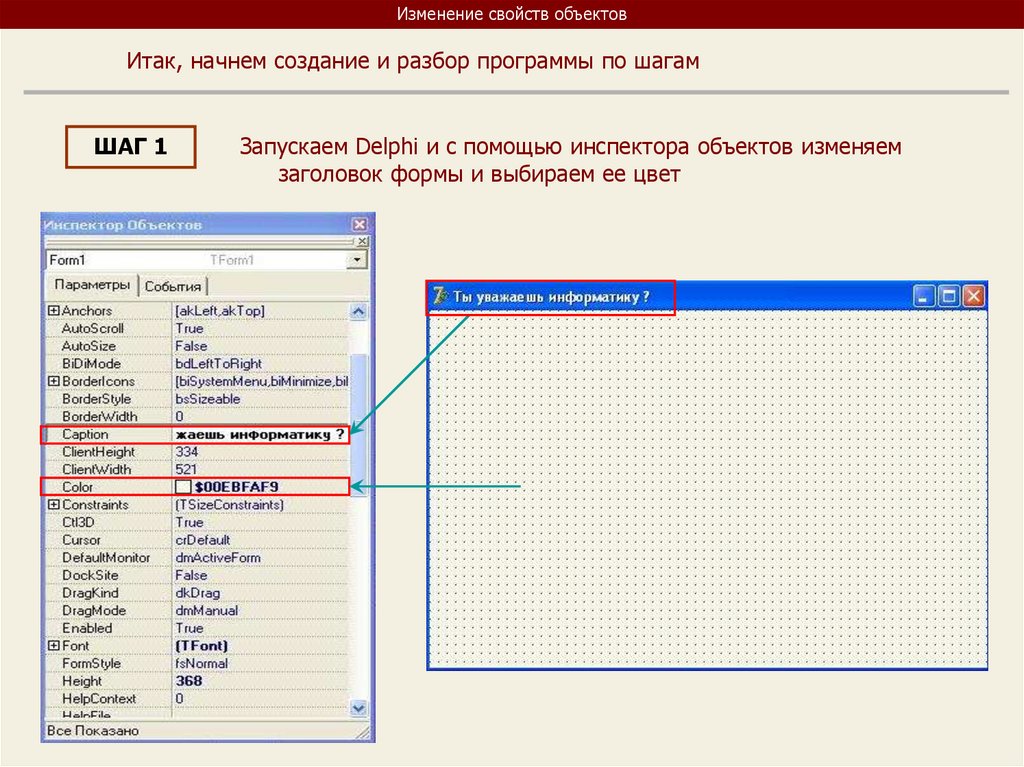Open the Form1 object selector dropdown

coord(357,260)
